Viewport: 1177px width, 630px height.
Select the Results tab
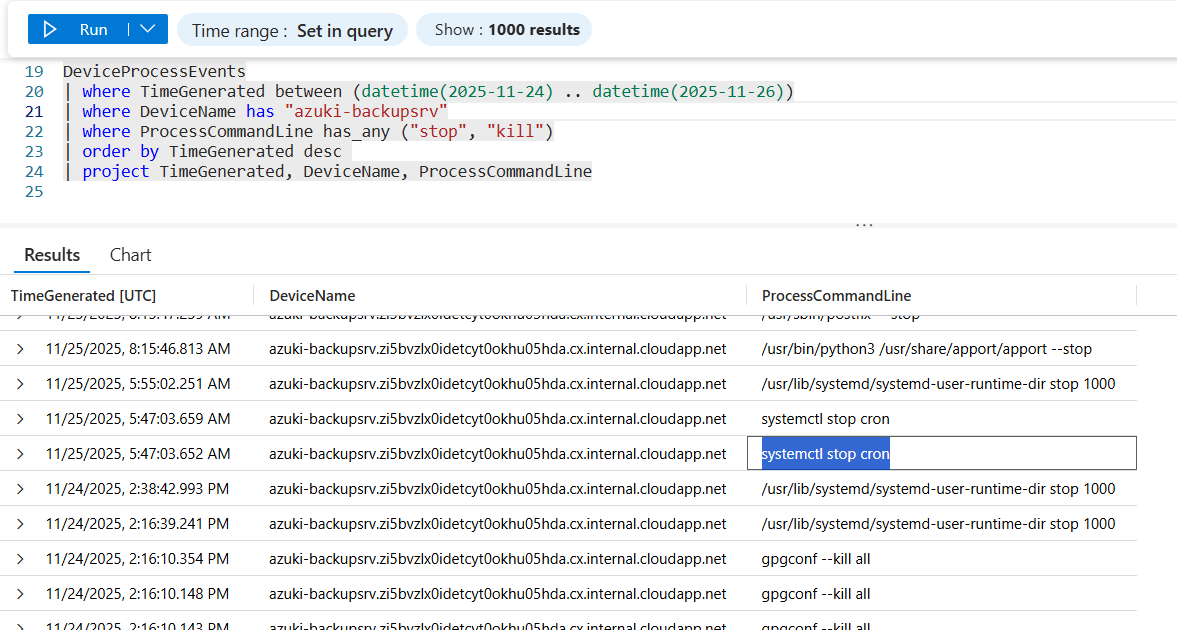point(52,255)
